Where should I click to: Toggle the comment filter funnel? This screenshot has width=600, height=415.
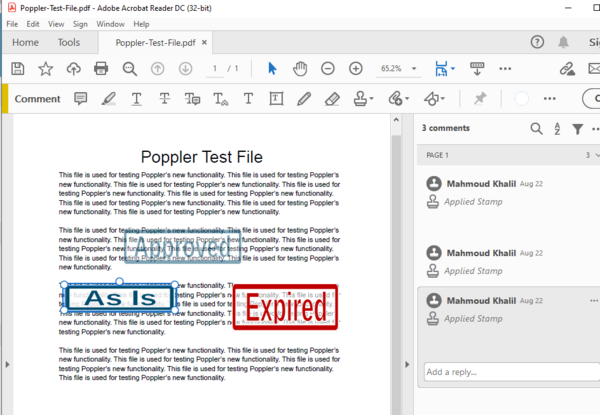(577, 128)
